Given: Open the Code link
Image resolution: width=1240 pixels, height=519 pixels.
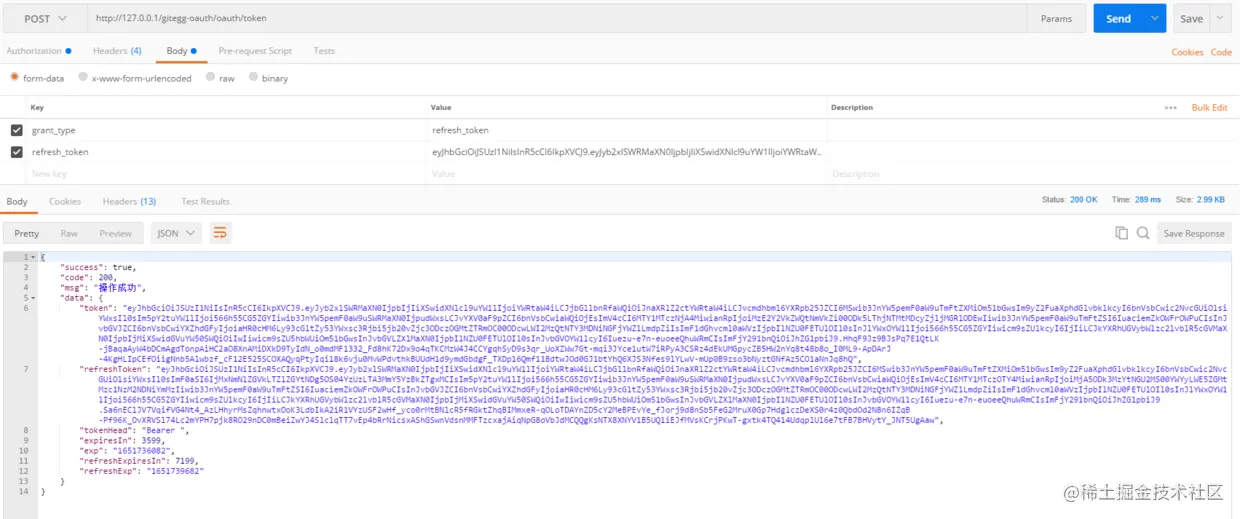Looking at the screenshot, I should (1221, 52).
